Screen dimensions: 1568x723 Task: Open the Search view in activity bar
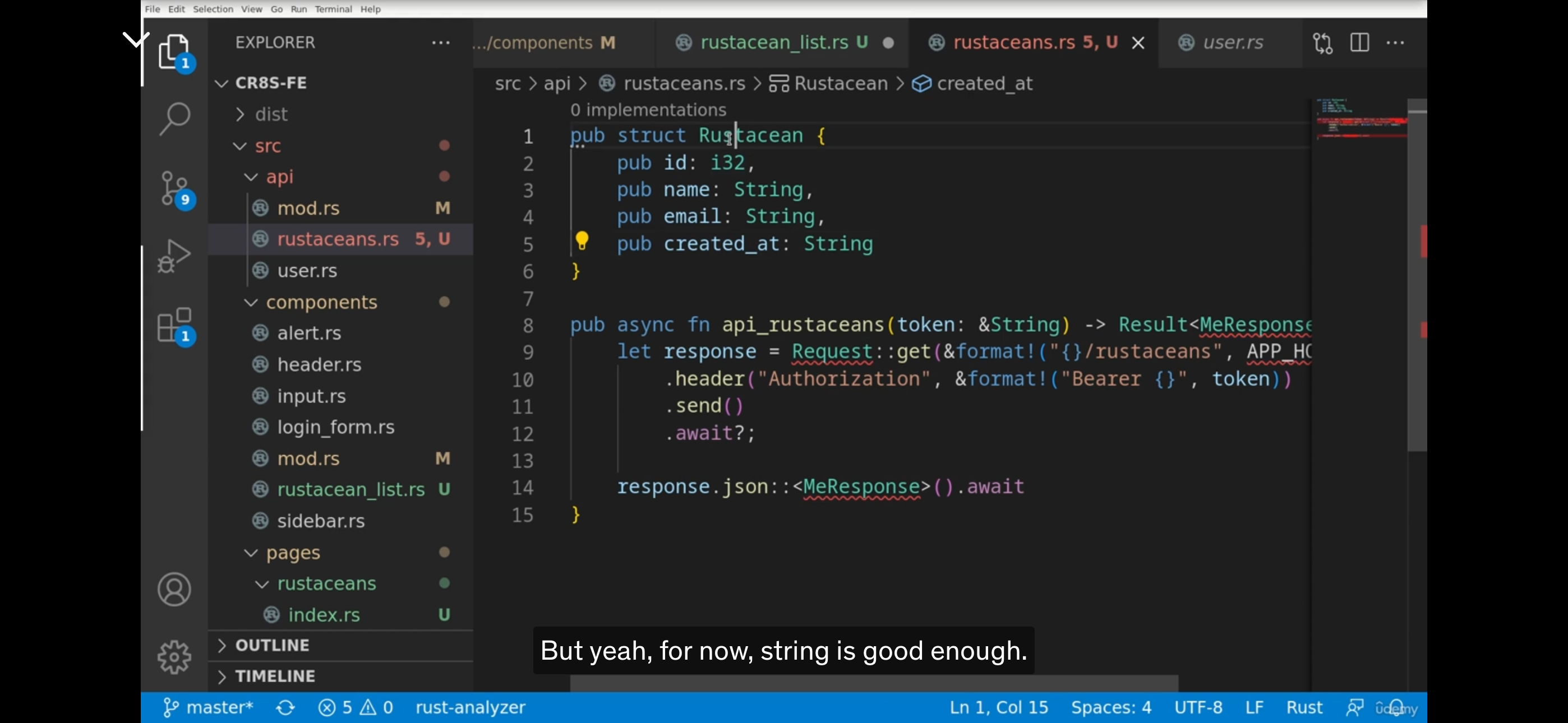pos(175,118)
